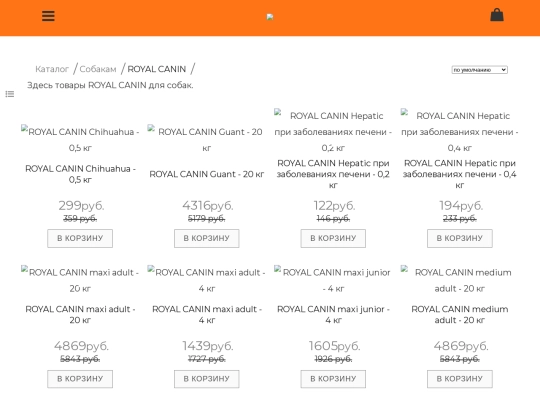Open the ROYAL CANIN Guant - 20 кг title link
Image resolution: width=540 pixels, height=405 pixels.
pyautogui.click(x=207, y=174)
